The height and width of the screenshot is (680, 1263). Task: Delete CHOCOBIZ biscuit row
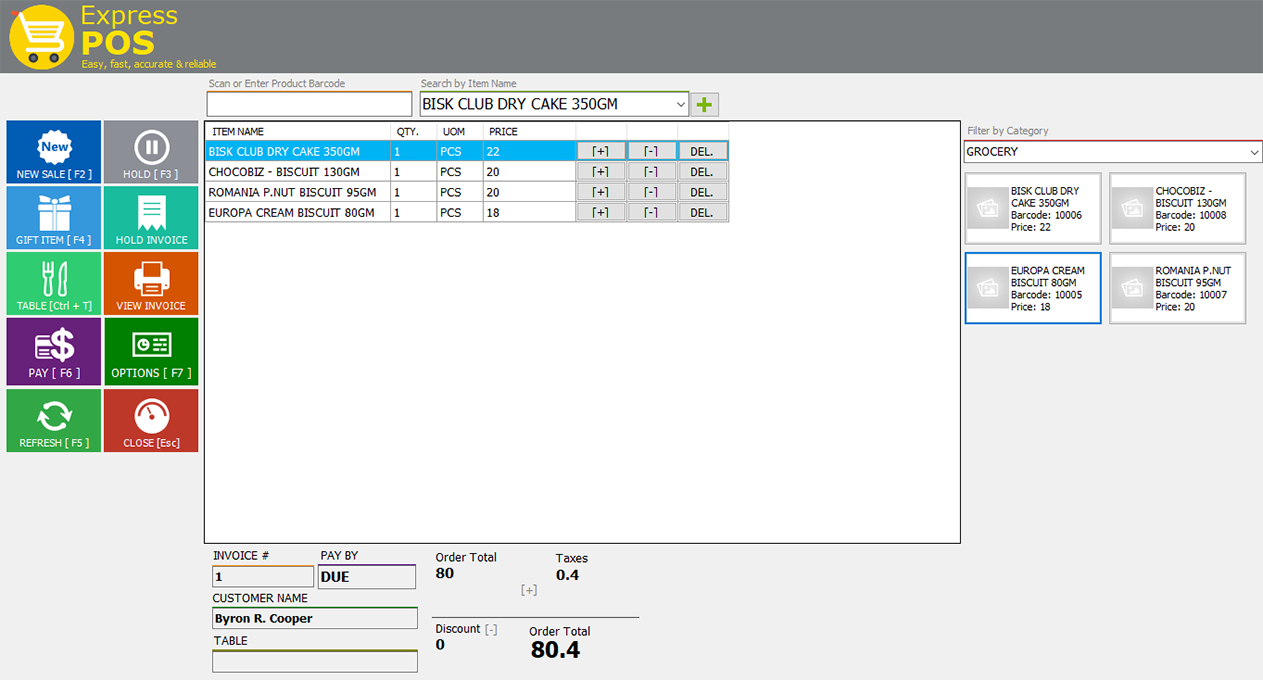pyautogui.click(x=703, y=171)
